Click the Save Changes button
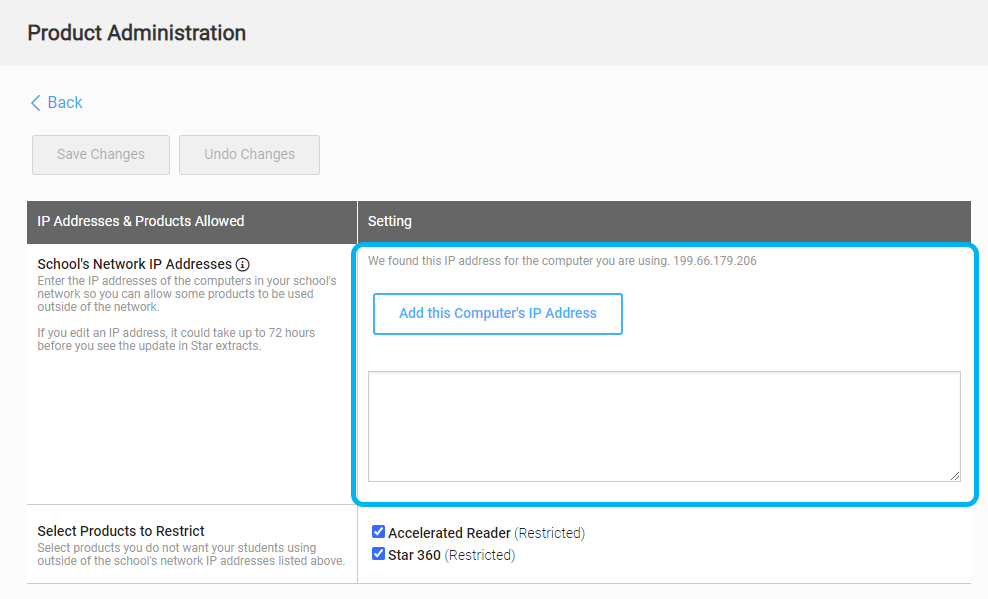This screenshot has height=599, width=988. pos(101,154)
